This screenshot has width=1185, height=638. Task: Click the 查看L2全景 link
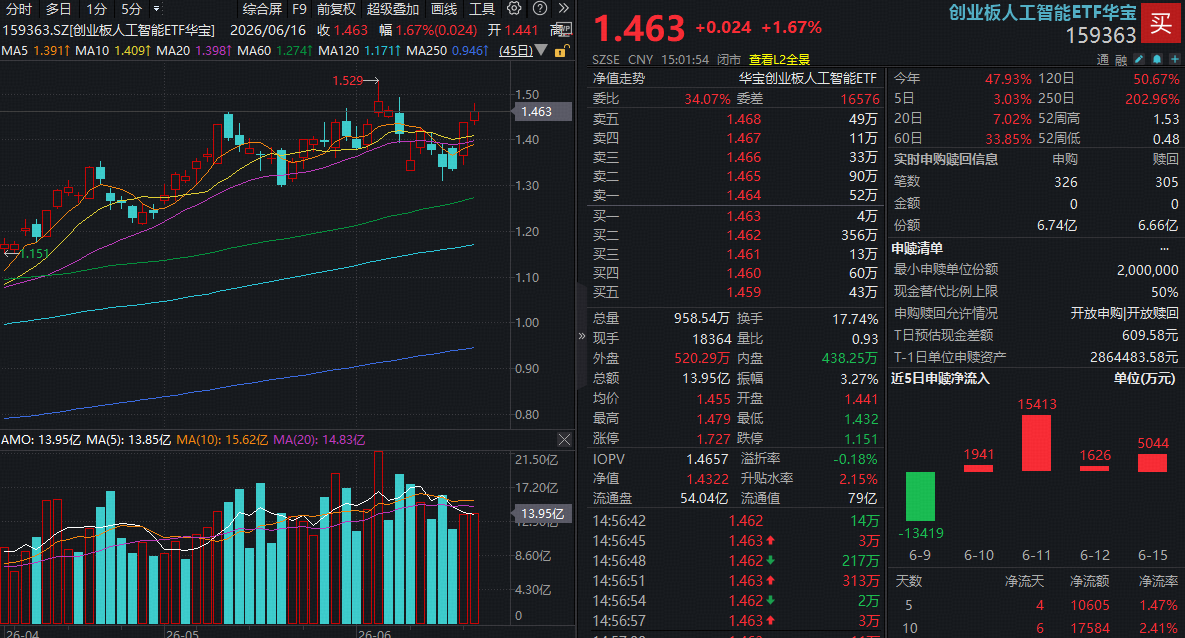(779, 59)
